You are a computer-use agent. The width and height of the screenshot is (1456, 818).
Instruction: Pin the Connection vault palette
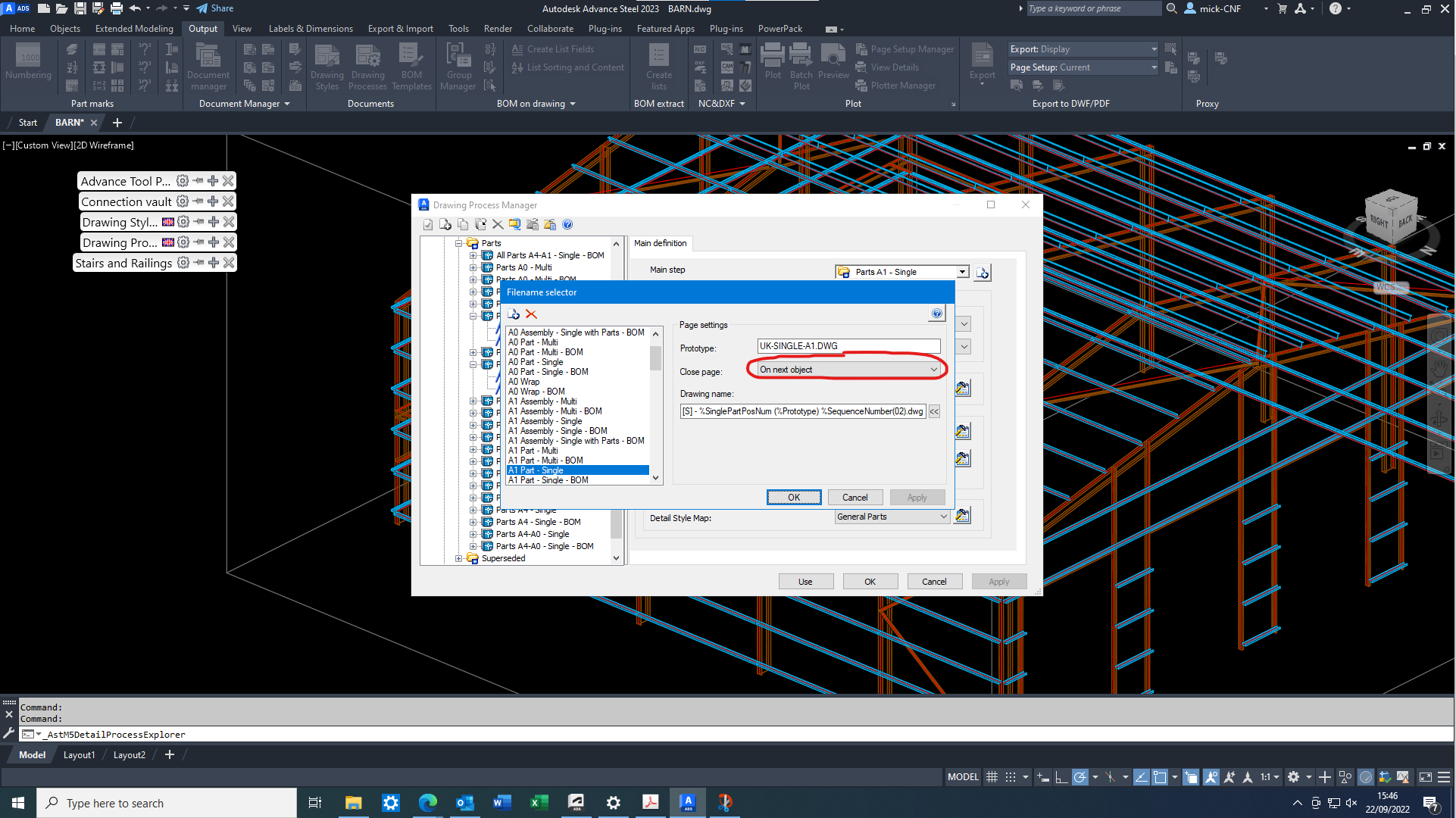tap(197, 201)
